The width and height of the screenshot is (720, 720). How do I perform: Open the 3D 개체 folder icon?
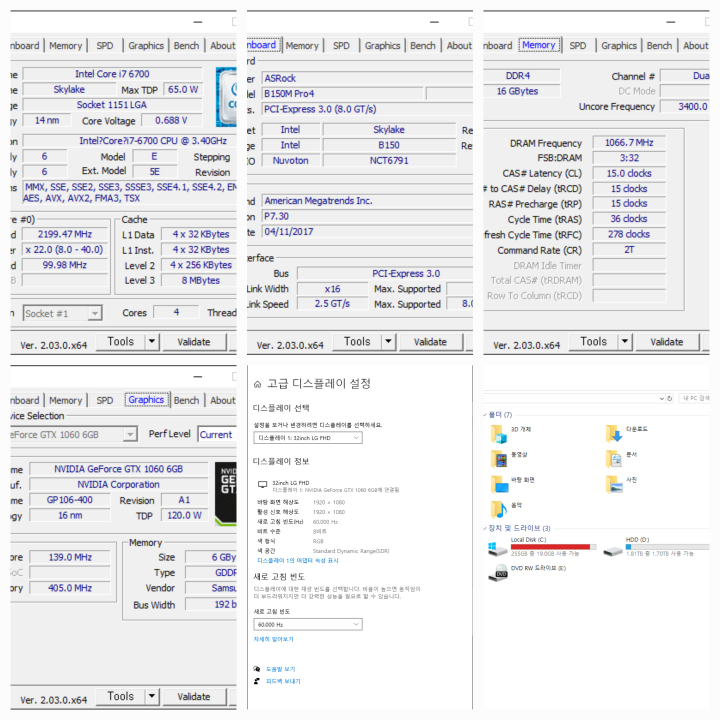point(499,434)
